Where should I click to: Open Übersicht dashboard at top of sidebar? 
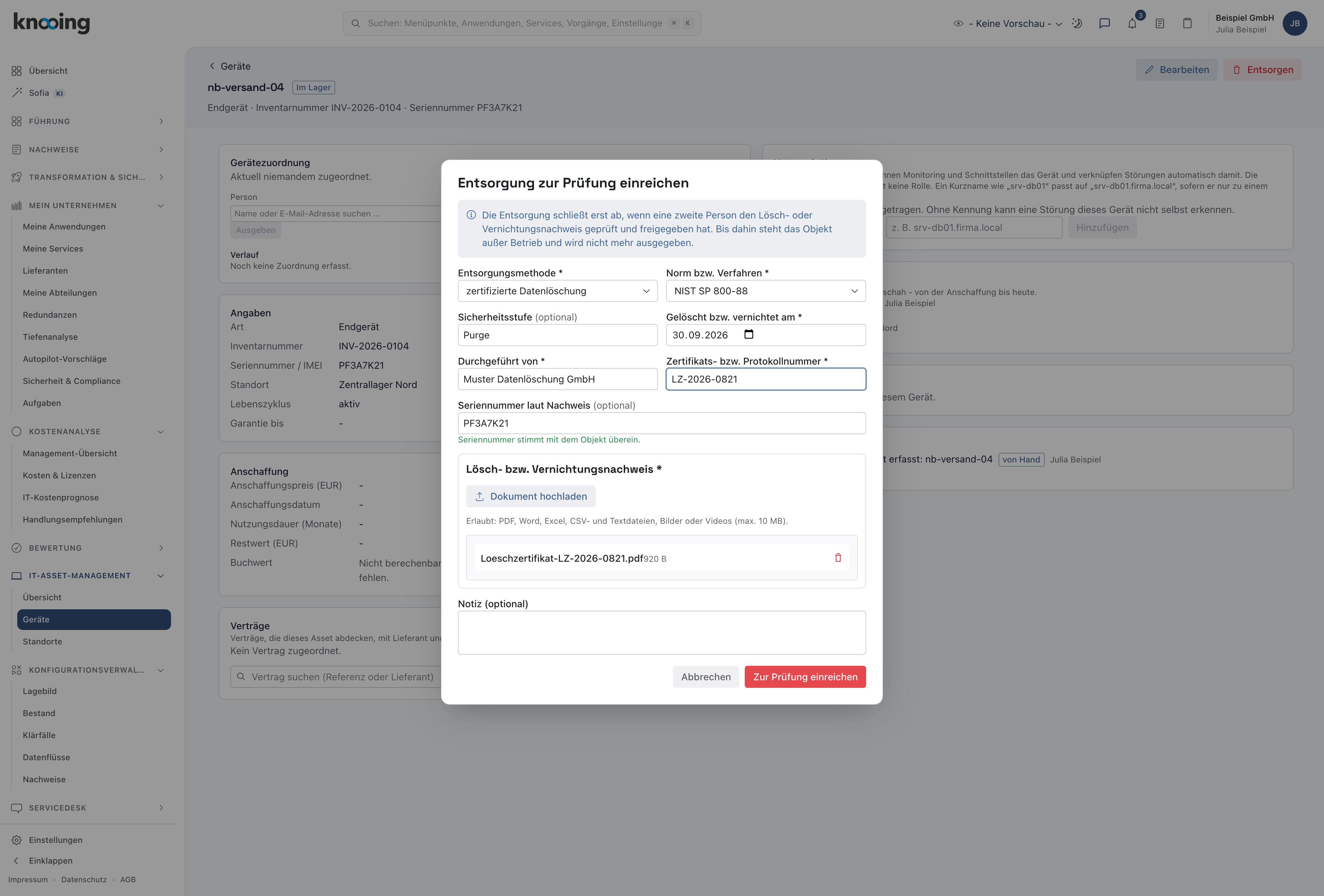tap(40, 71)
